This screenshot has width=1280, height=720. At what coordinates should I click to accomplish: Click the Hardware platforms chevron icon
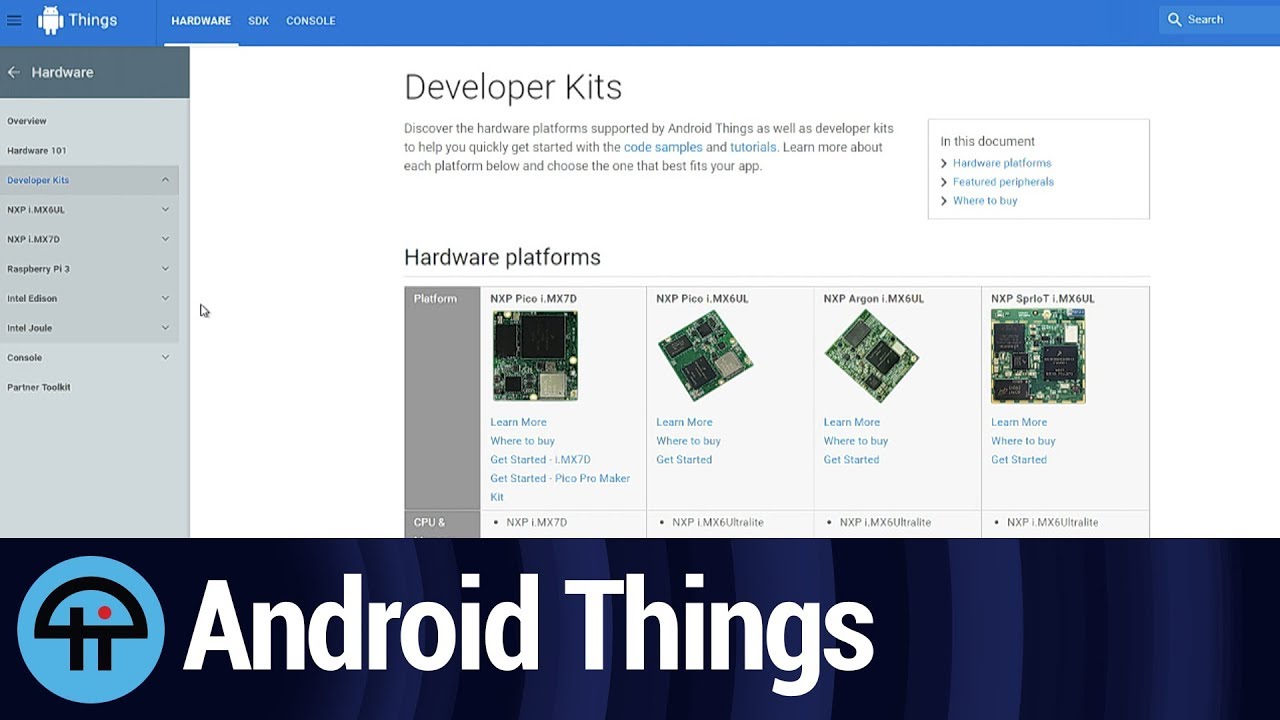click(944, 163)
